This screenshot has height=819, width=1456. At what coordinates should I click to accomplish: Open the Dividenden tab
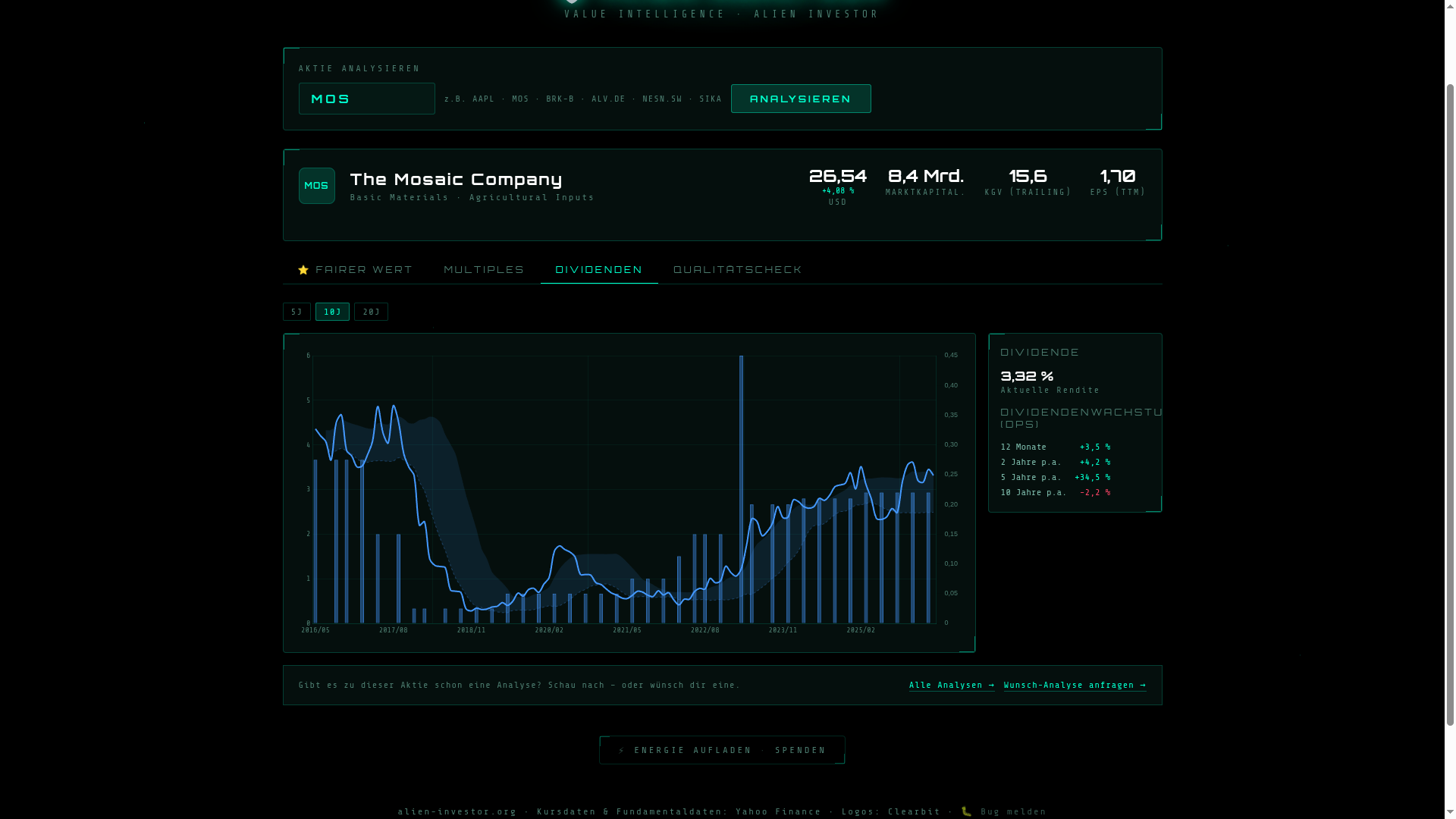[599, 270]
